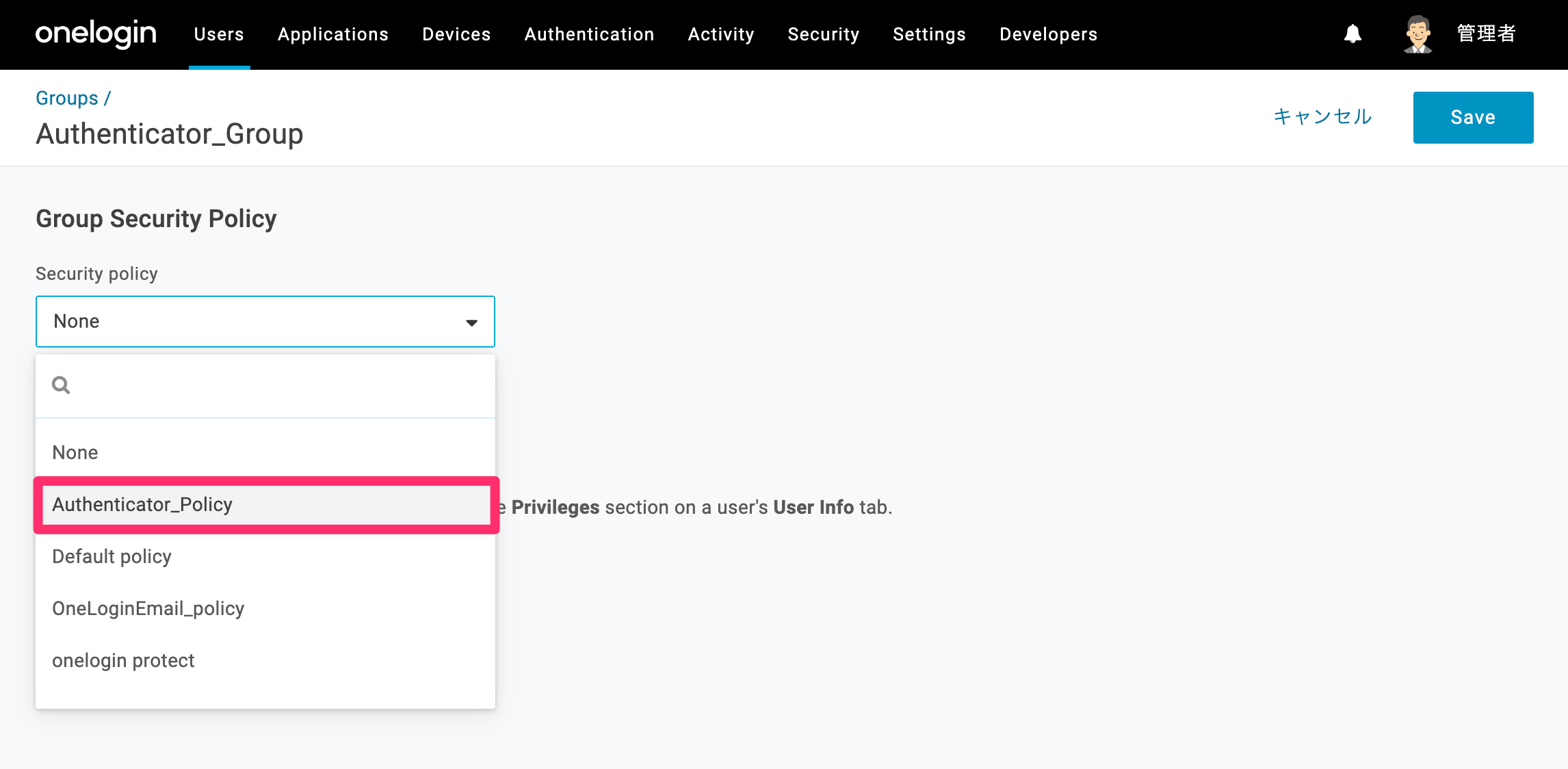This screenshot has height=769, width=1568.
Task: Collapse the Security policy dropdown
Action: pyautogui.click(x=265, y=322)
